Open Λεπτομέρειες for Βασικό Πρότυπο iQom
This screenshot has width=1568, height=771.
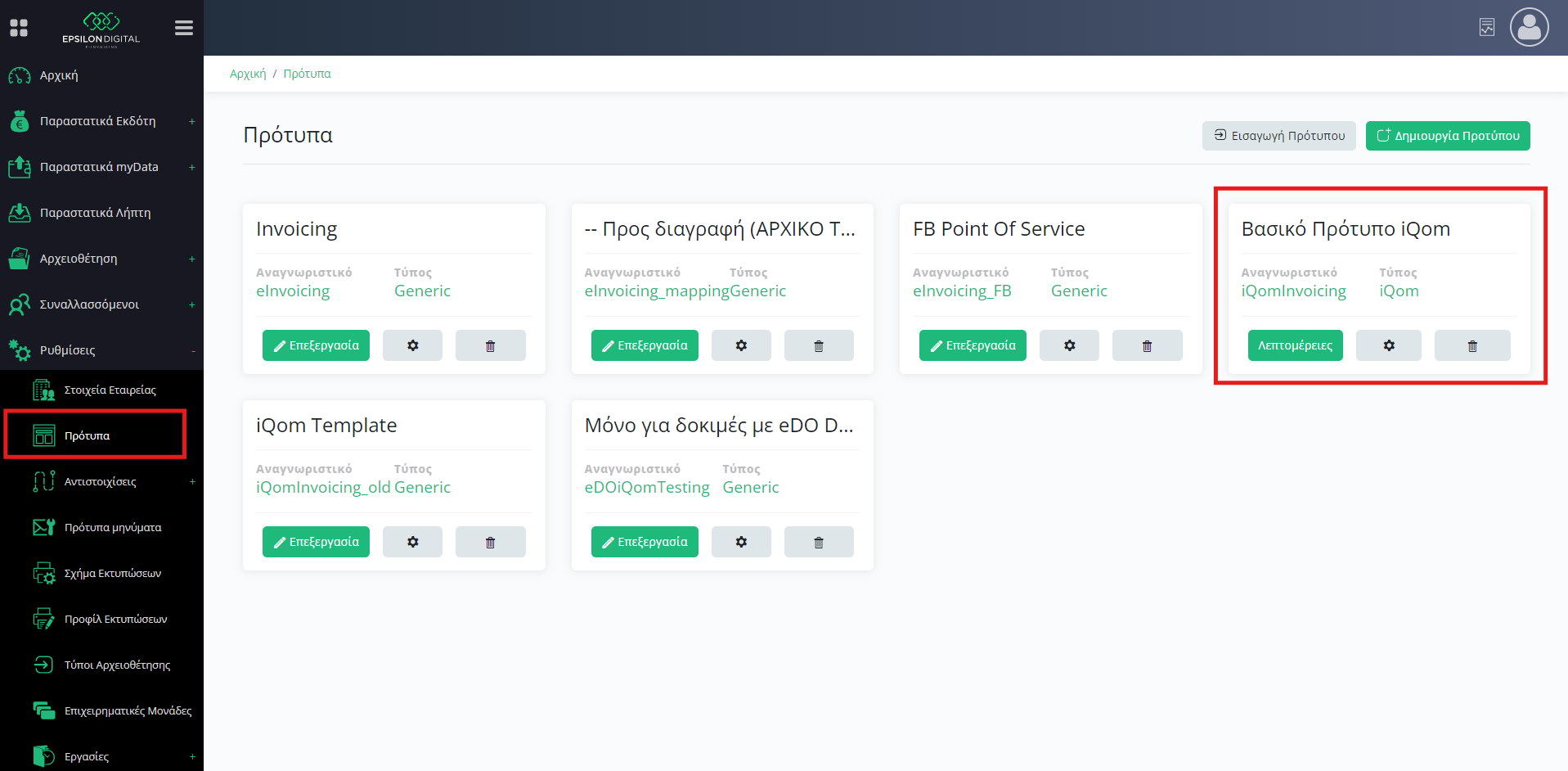coord(1295,345)
